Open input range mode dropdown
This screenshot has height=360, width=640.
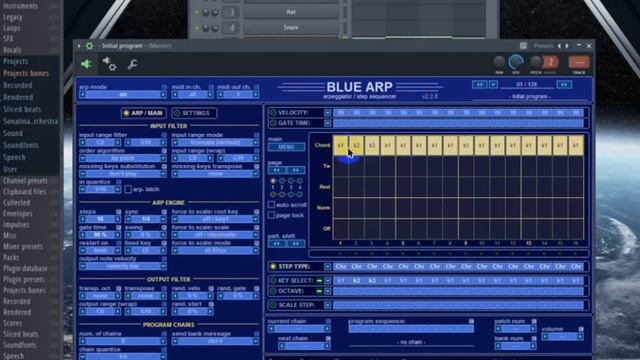[215, 142]
